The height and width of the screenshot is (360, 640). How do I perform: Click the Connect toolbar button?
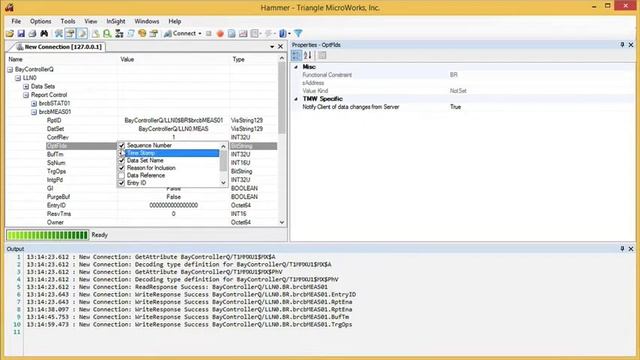[x=180, y=33]
